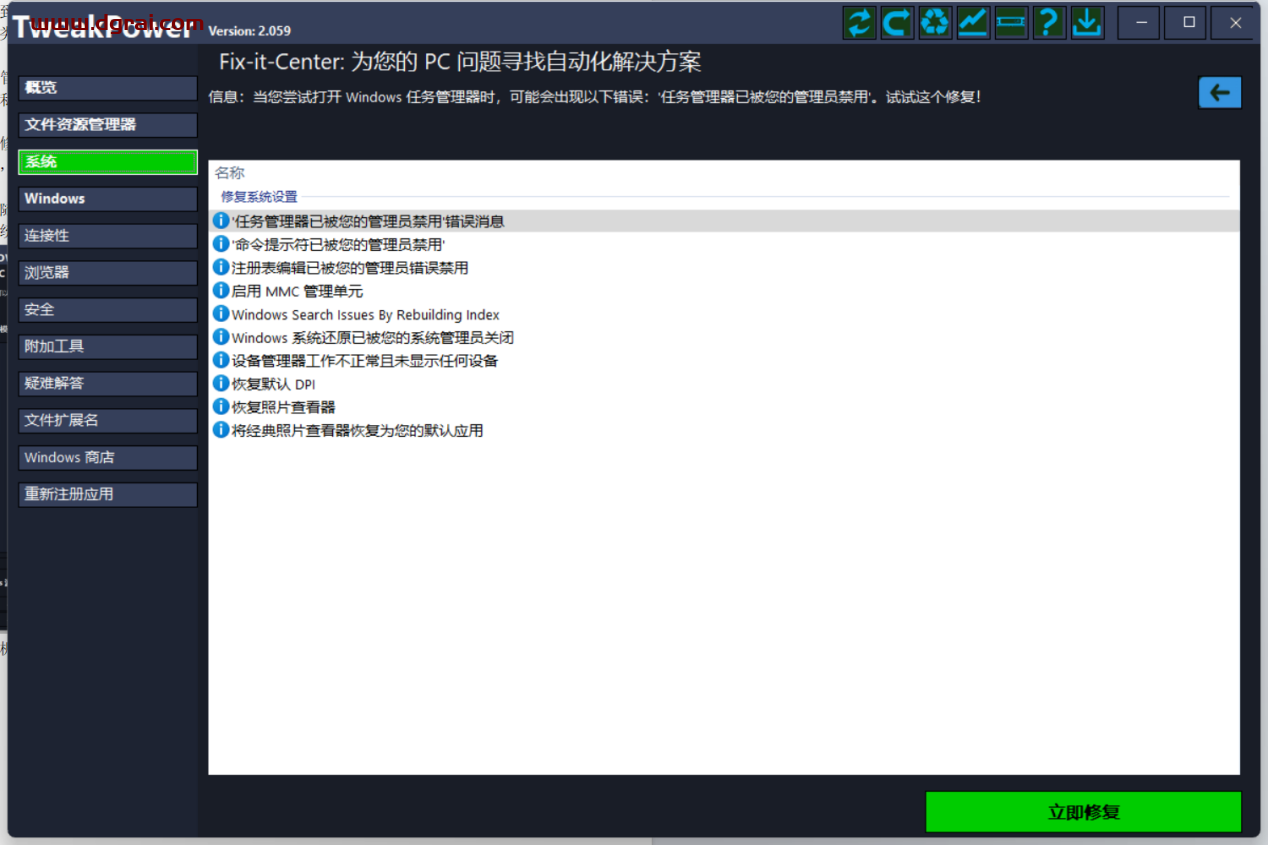Image resolution: width=1268 pixels, height=845 pixels.
Task: Open the Windows 商店 sidebar section
Action: pos(108,458)
